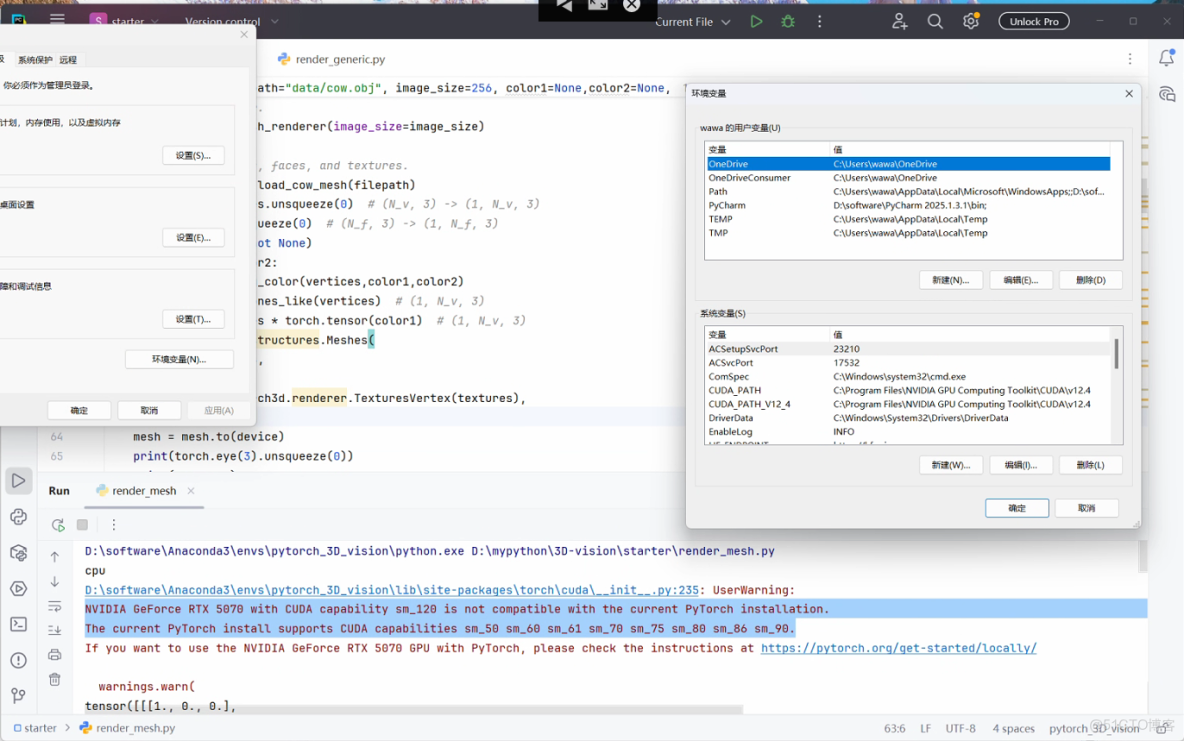Run the current file with green play icon
1184x741 pixels.
pos(756,20)
